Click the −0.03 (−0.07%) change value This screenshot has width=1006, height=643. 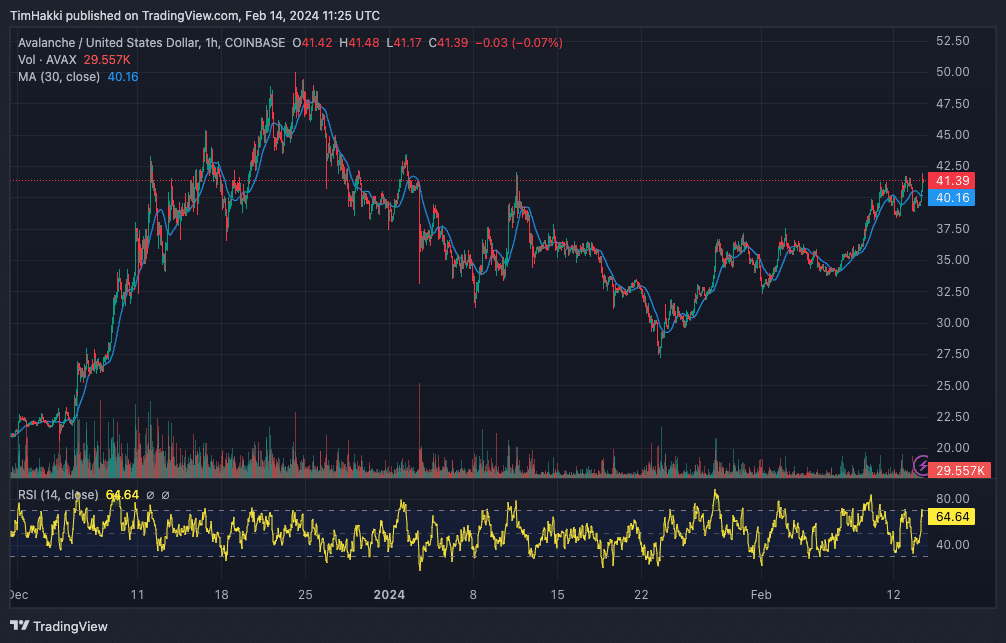tap(519, 43)
